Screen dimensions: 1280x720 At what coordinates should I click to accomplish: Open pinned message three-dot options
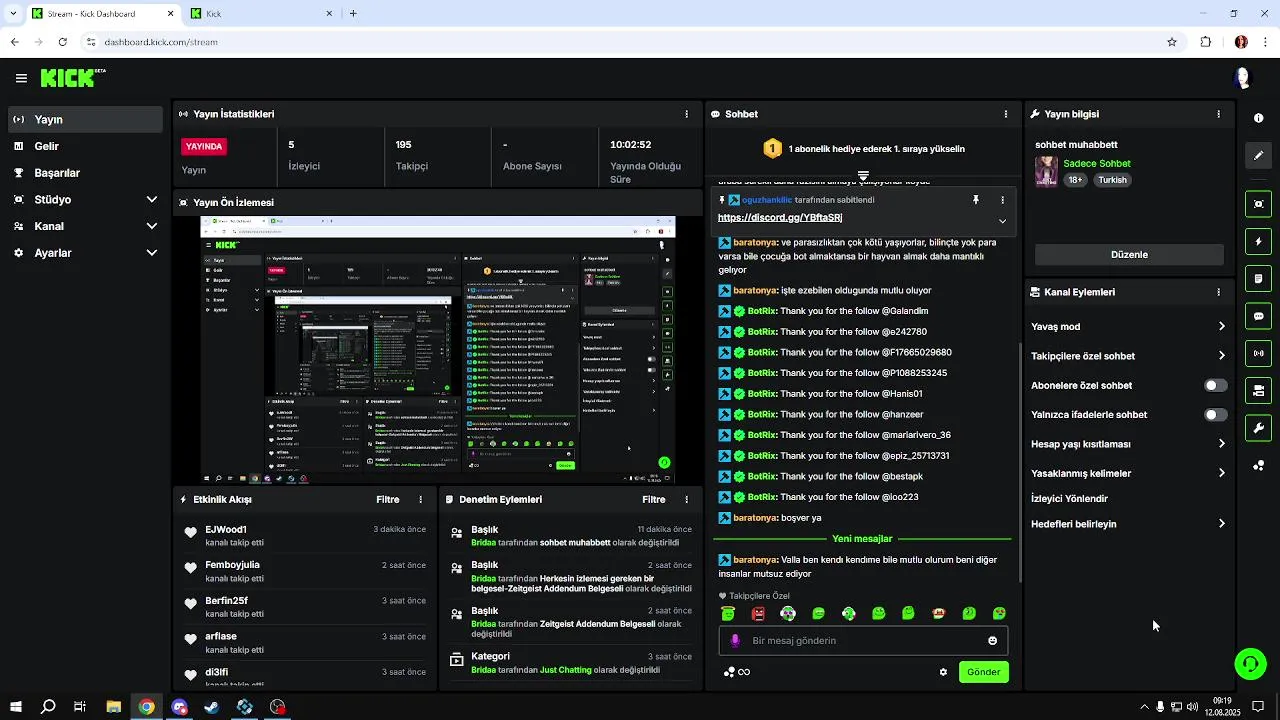pos(1002,200)
